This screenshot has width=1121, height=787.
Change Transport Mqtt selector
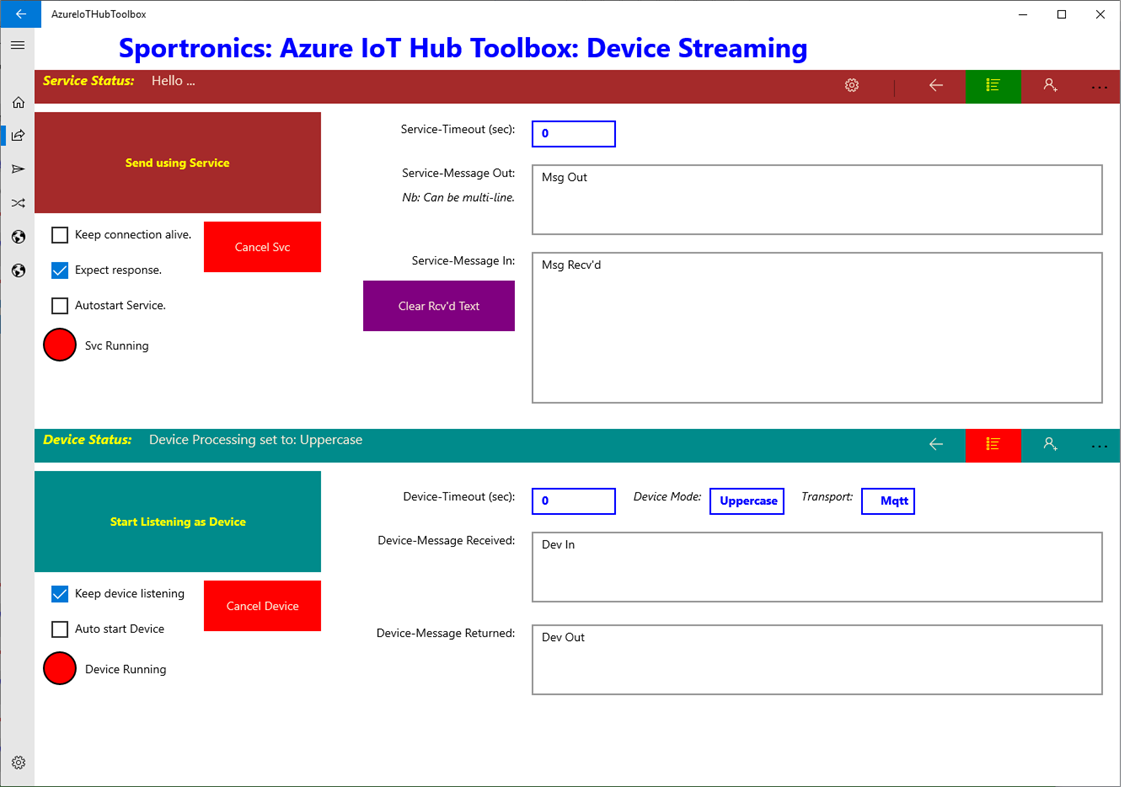coord(888,501)
